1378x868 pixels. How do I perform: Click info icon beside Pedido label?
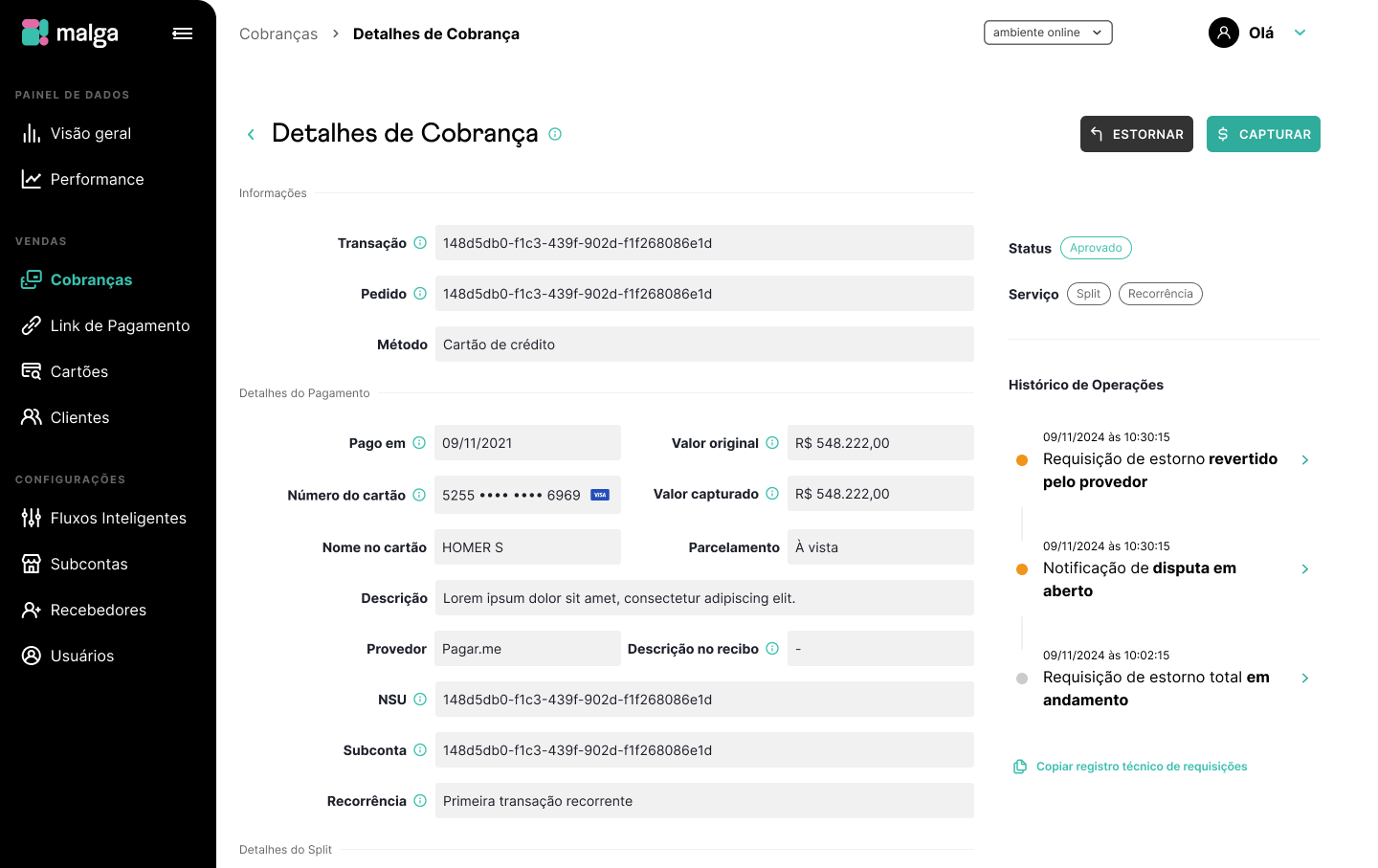click(420, 294)
